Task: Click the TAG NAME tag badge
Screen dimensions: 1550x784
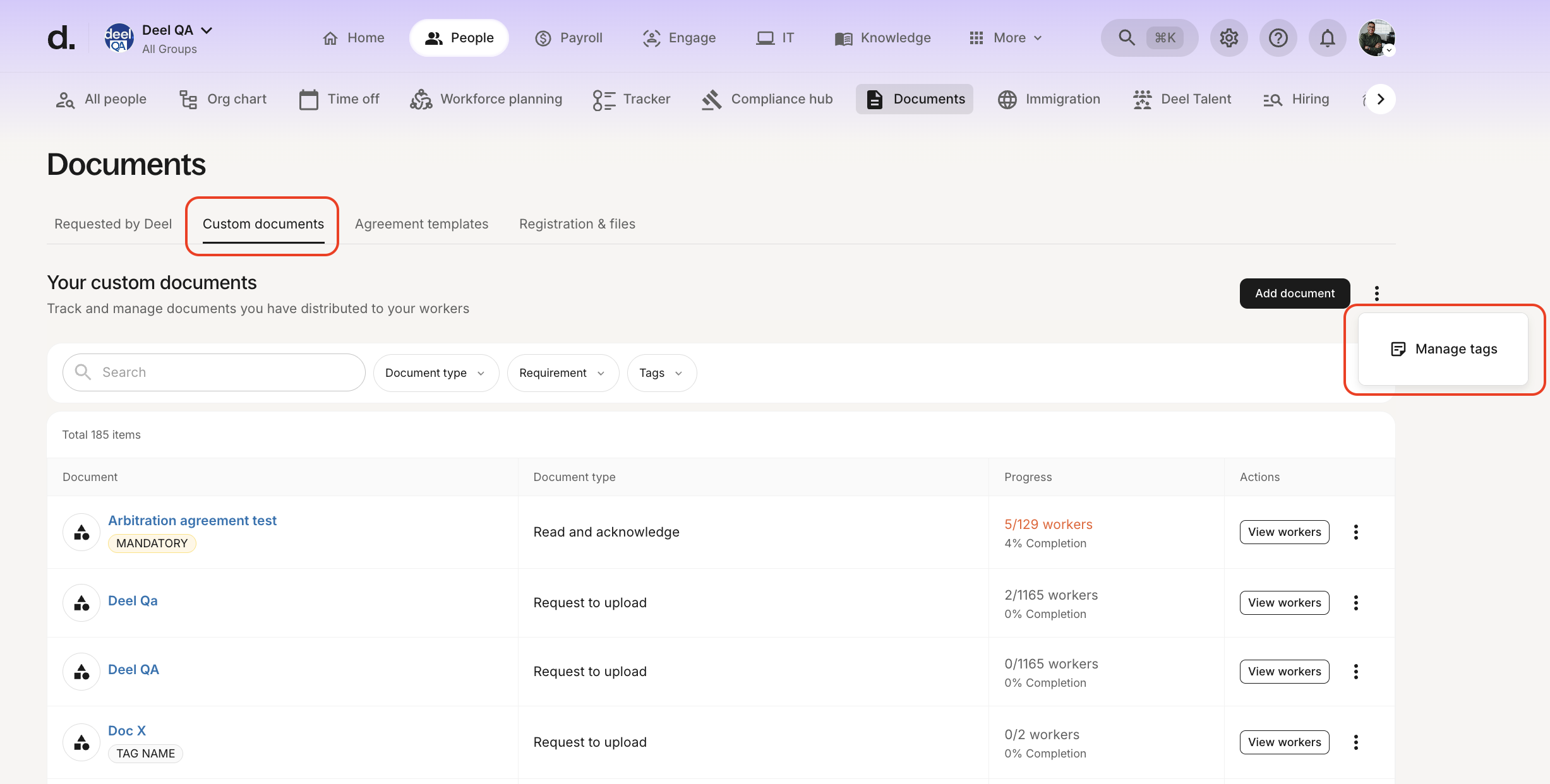Action: 145,754
